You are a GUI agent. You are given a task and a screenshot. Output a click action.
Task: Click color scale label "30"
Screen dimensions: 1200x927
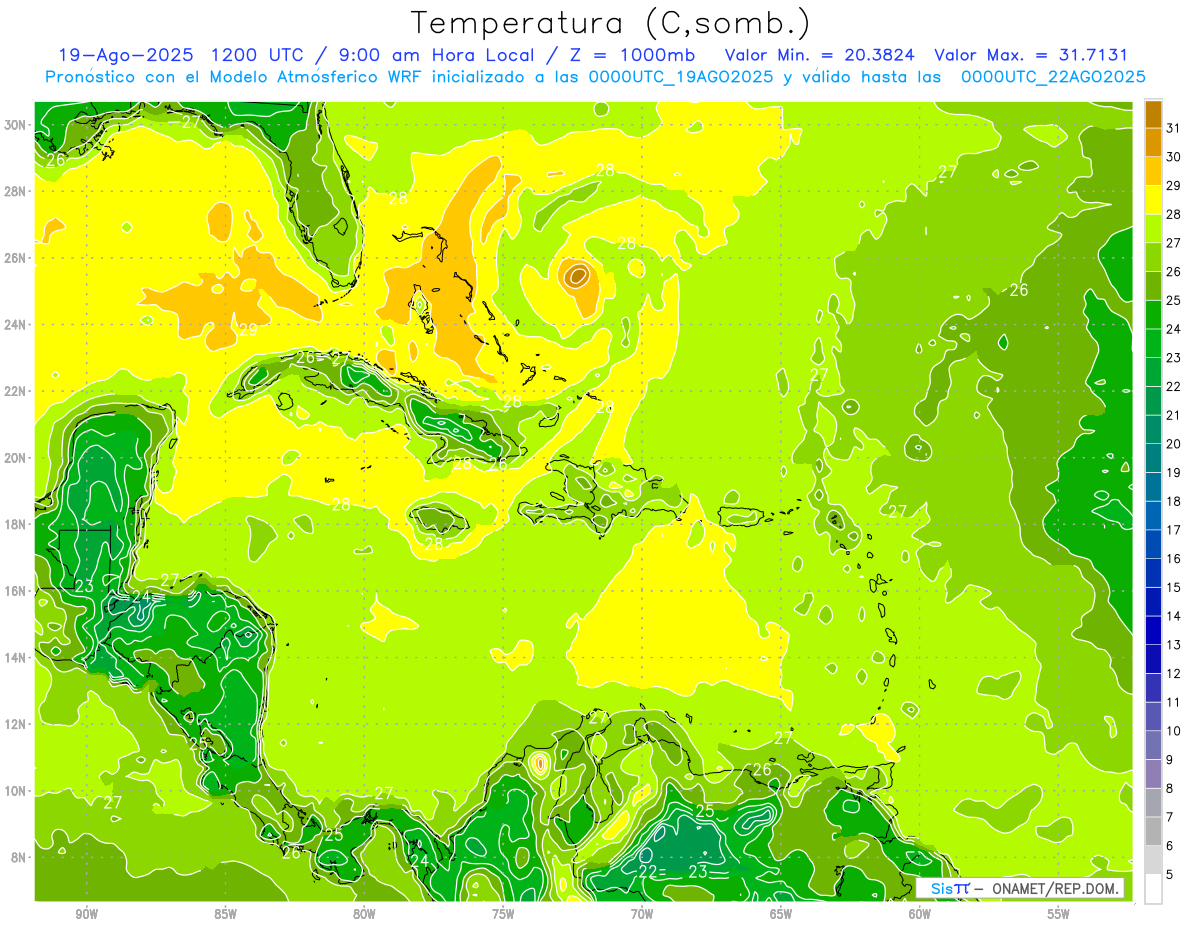coord(1174,157)
